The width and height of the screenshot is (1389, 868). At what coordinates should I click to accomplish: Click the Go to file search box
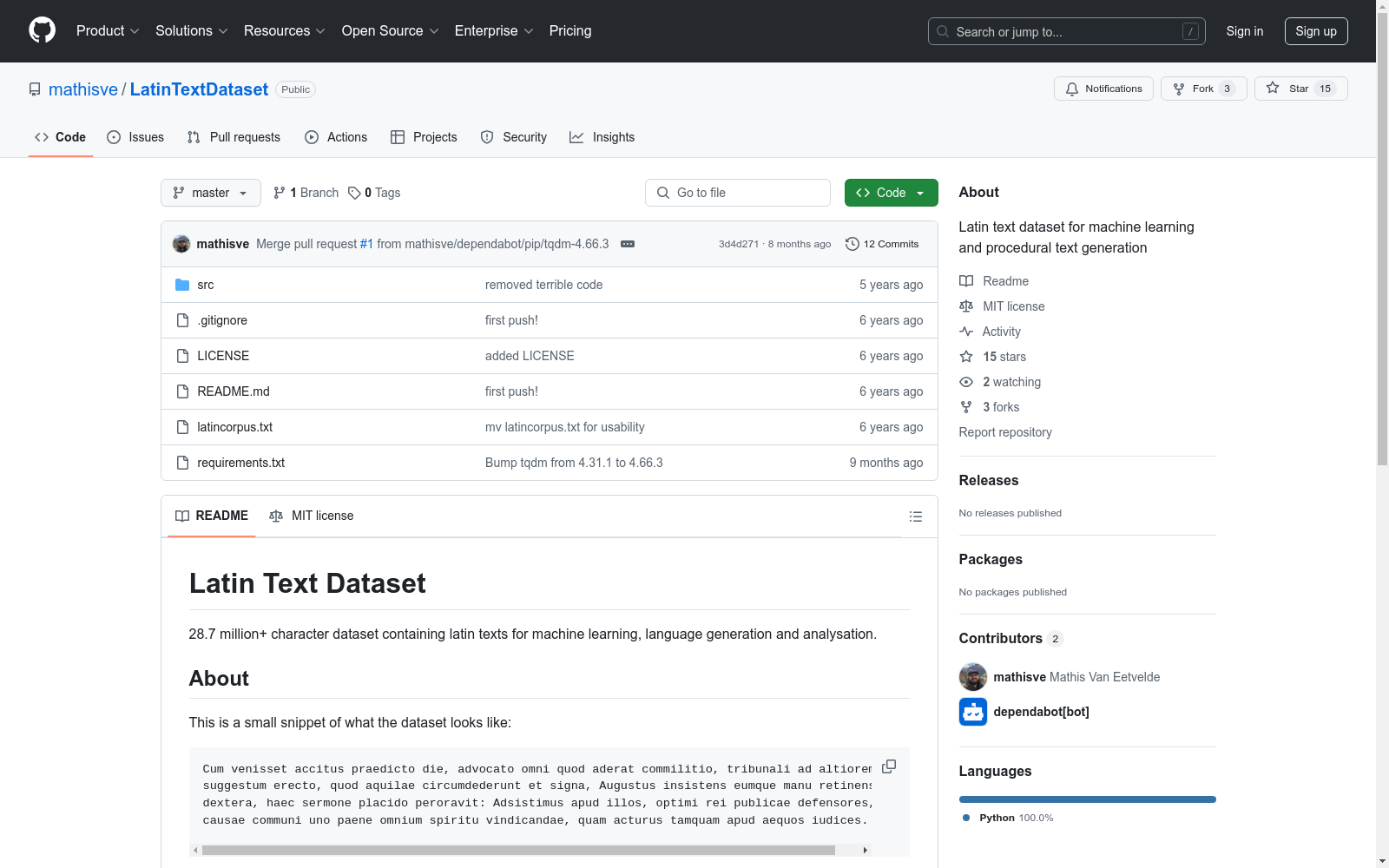click(x=738, y=193)
